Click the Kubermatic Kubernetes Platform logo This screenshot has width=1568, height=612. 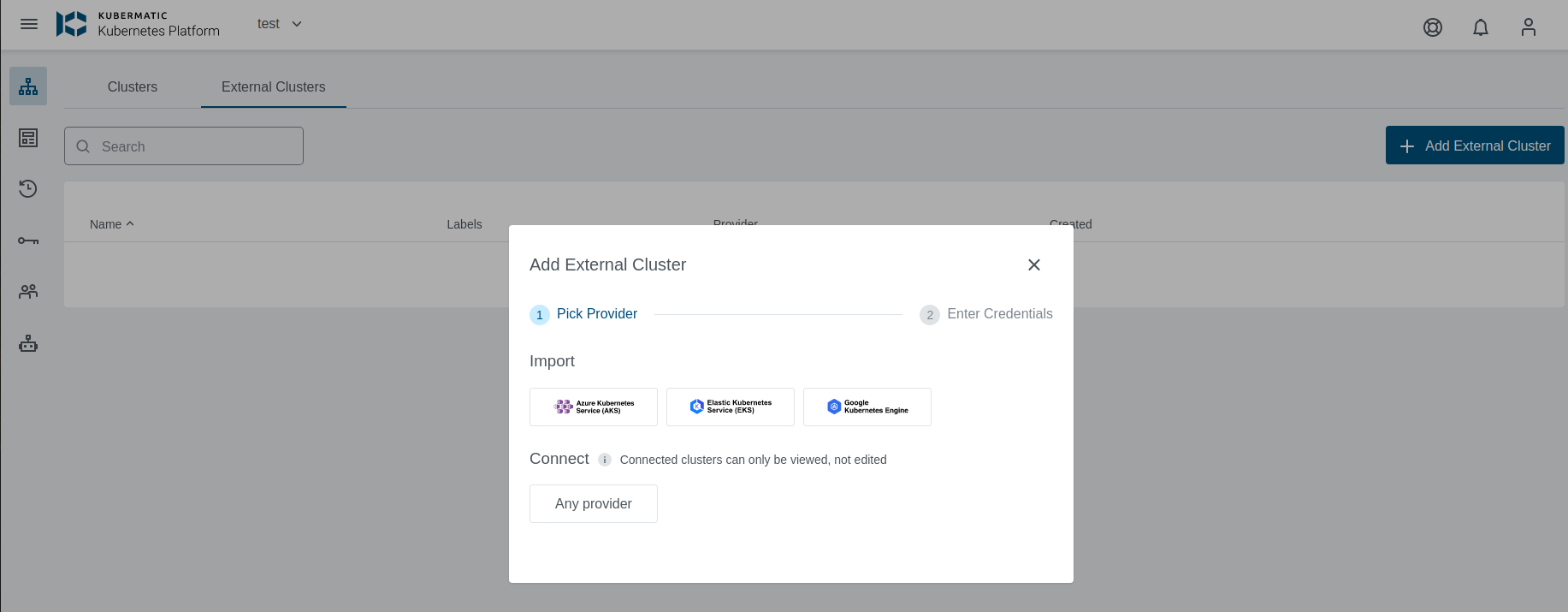click(x=139, y=24)
